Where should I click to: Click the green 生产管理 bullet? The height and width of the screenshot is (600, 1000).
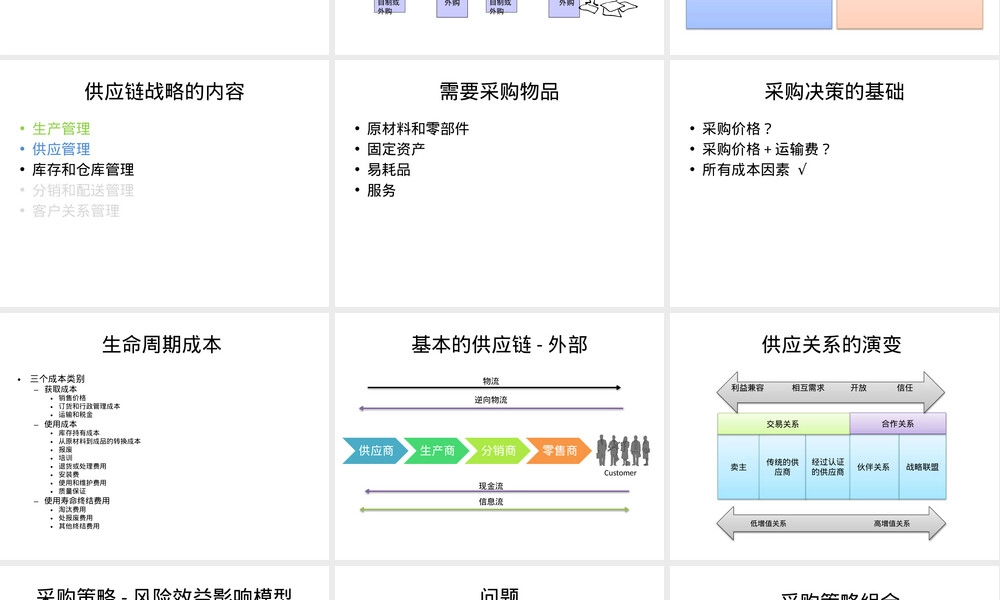point(61,129)
